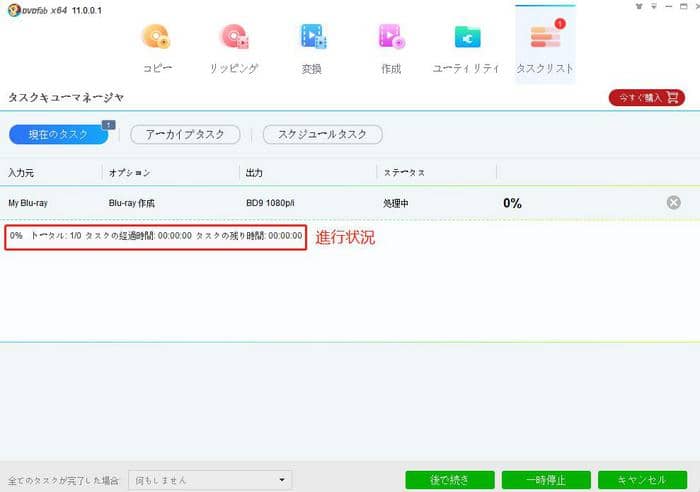
Task: Select the 現在のタスク tab
Action: (57, 134)
